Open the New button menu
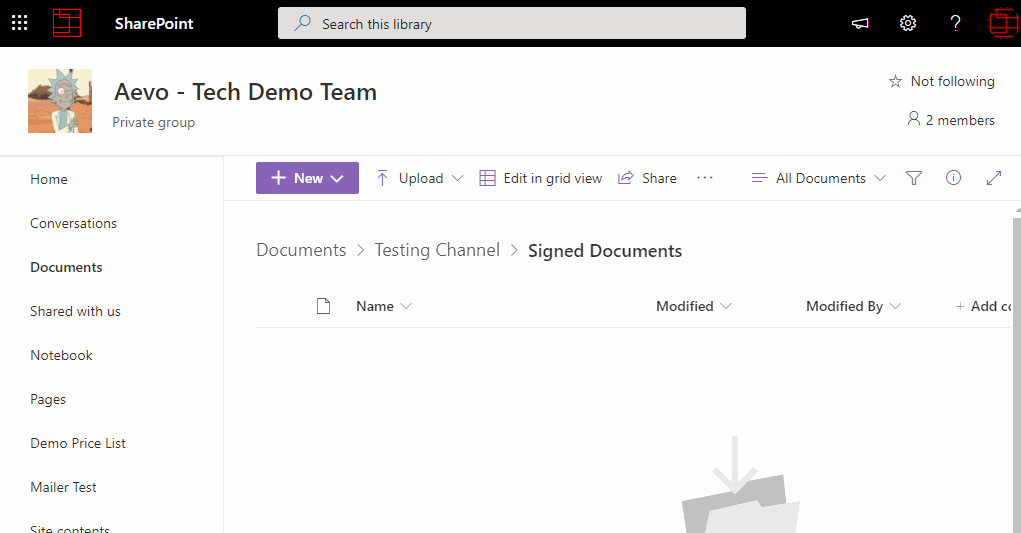Viewport: 1021px width, 533px height. 307,178
